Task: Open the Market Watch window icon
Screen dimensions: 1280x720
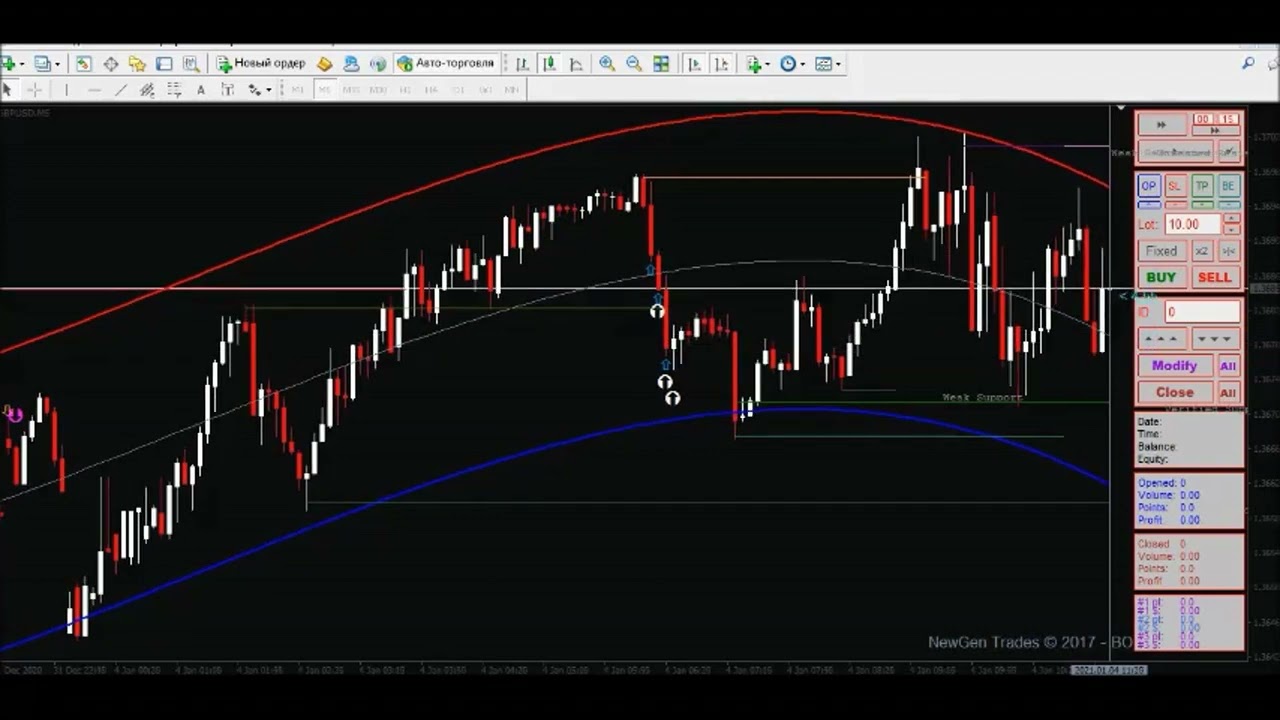Action: click(83, 64)
